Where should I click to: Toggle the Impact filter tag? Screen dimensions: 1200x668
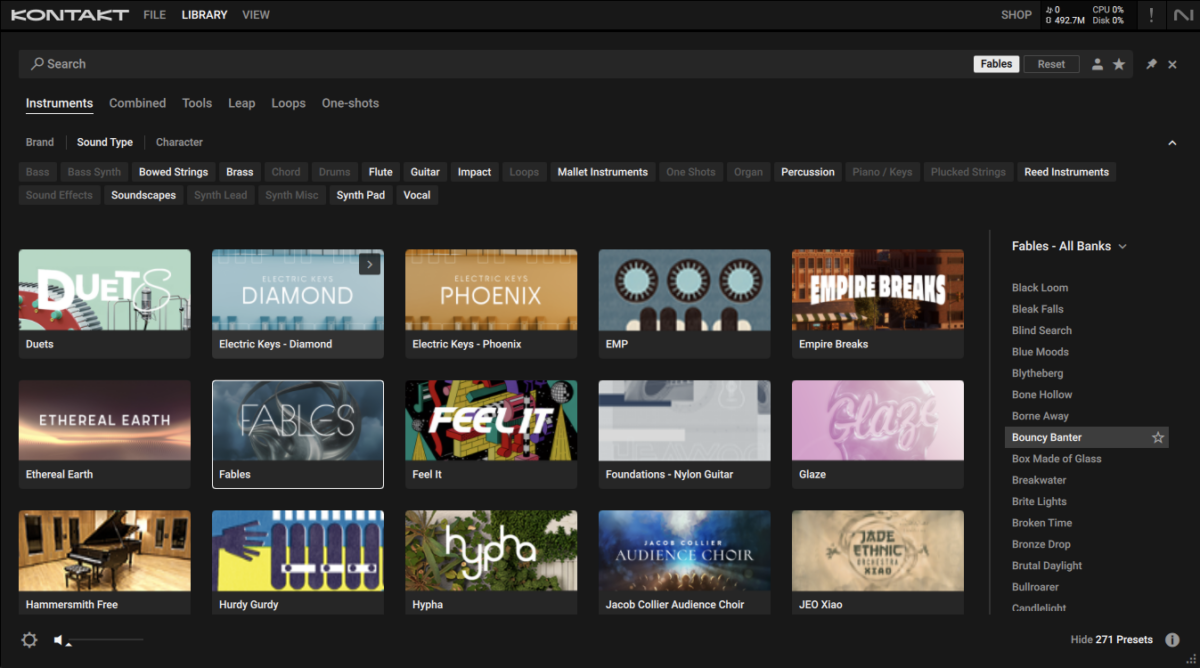point(475,172)
